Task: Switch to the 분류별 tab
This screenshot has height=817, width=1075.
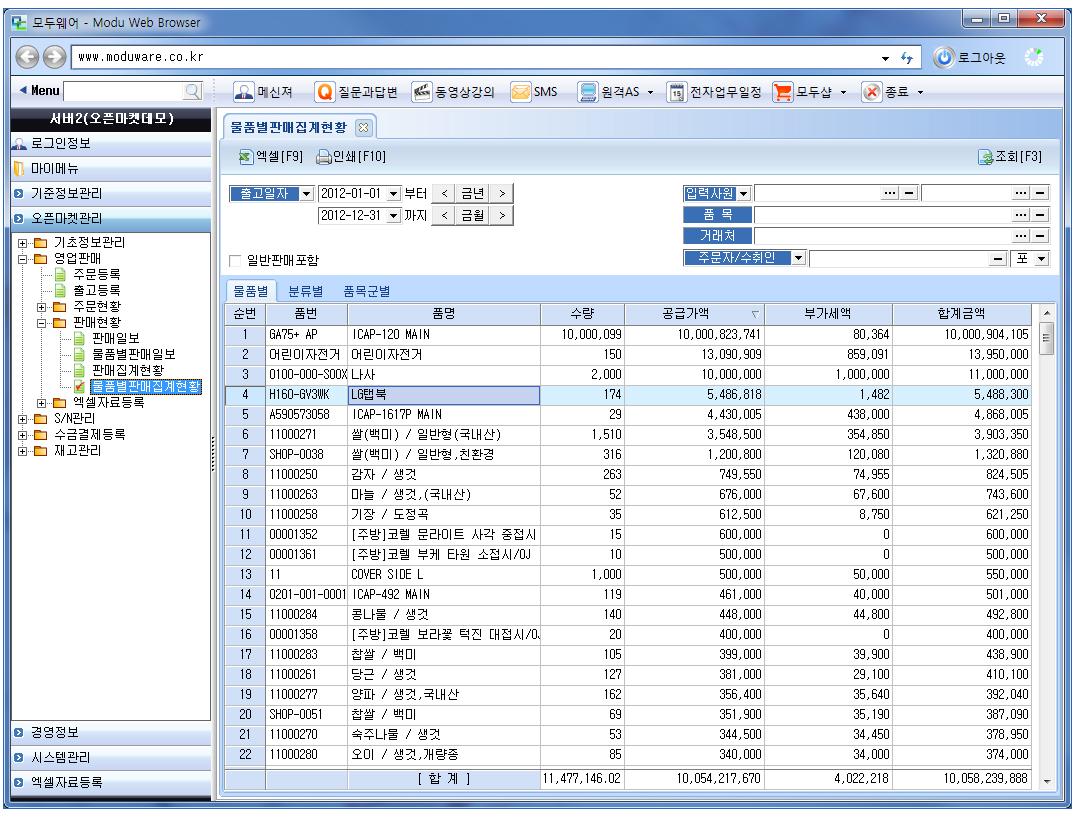Action: 305,291
